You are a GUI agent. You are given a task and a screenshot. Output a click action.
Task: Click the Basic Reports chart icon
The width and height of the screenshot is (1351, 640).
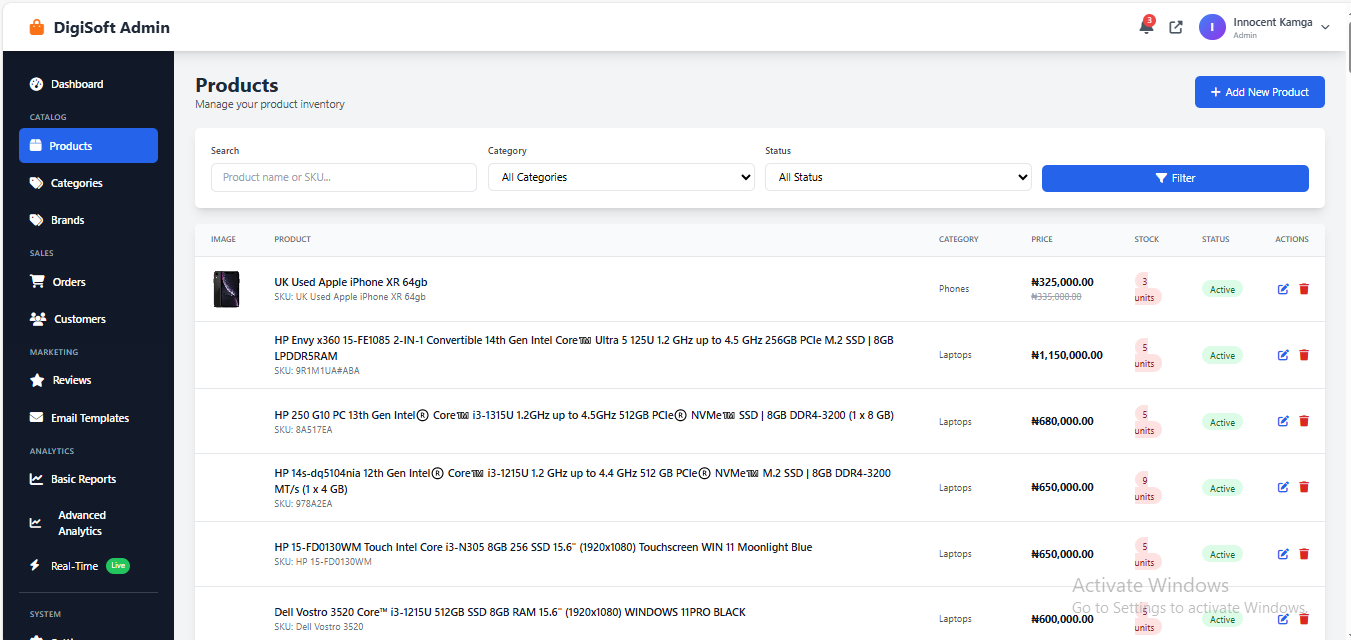pos(37,479)
